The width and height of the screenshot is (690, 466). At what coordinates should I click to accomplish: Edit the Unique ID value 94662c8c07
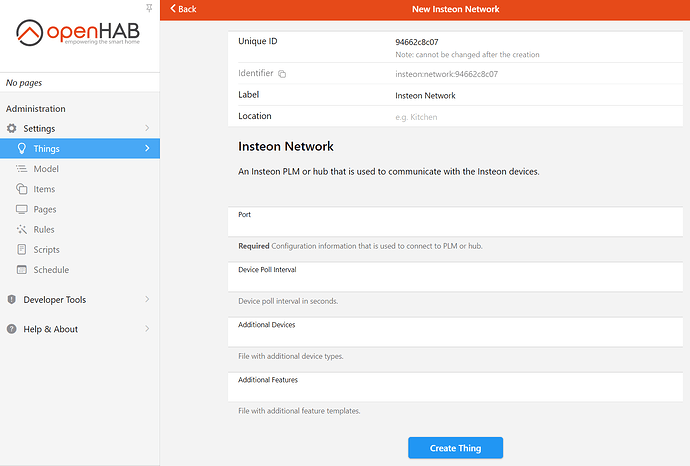coord(417,42)
